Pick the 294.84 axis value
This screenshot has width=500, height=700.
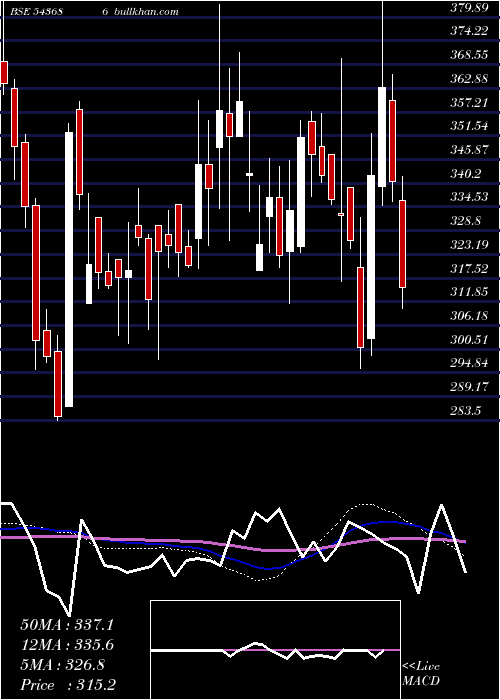point(469,363)
